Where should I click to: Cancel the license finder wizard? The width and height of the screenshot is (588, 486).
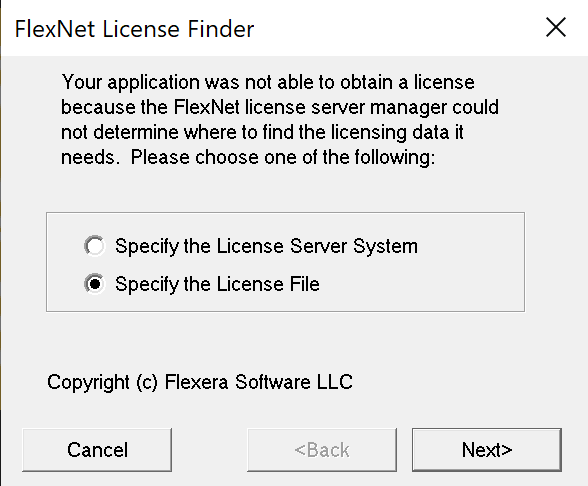[97, 450]
